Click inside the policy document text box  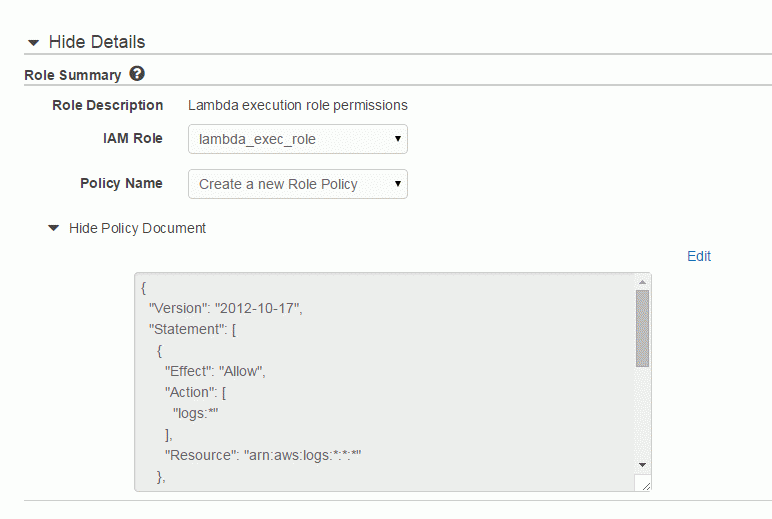[384, 382]
